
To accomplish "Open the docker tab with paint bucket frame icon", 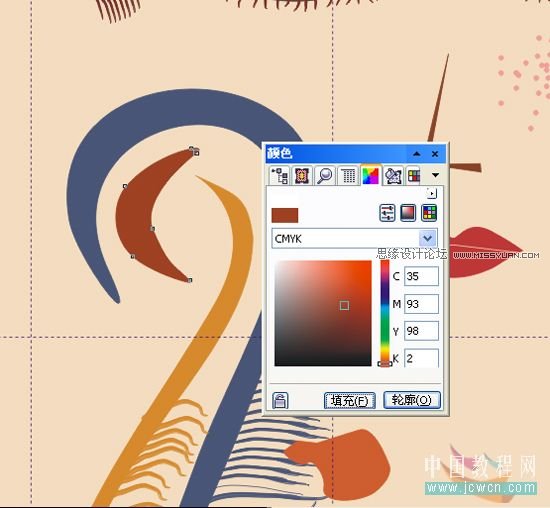I will tap(393, 175).
